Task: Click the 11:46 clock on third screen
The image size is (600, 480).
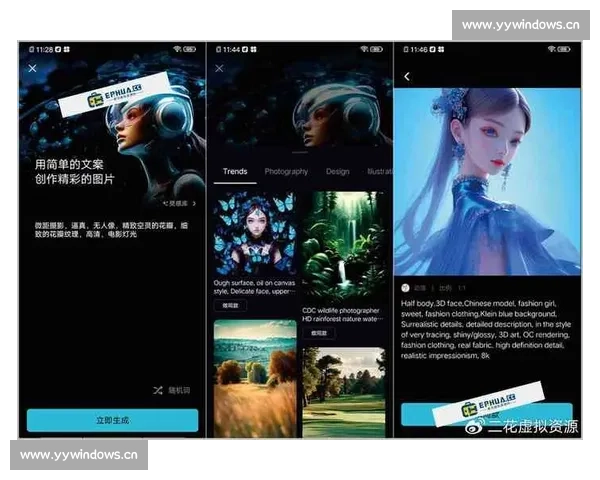Action: tap(419, 49)
